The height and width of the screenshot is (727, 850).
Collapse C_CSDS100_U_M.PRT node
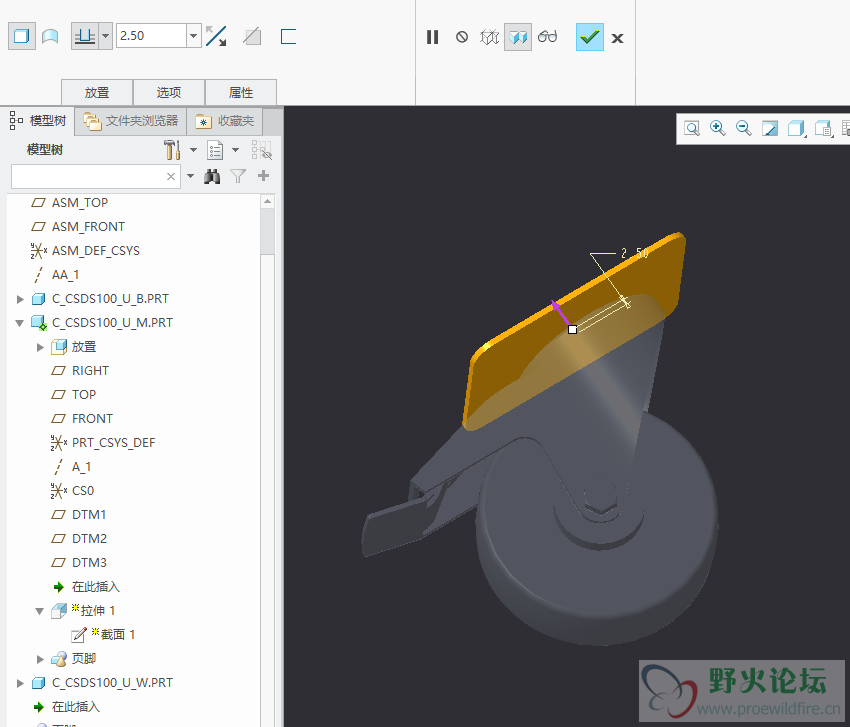pos(20,323)
